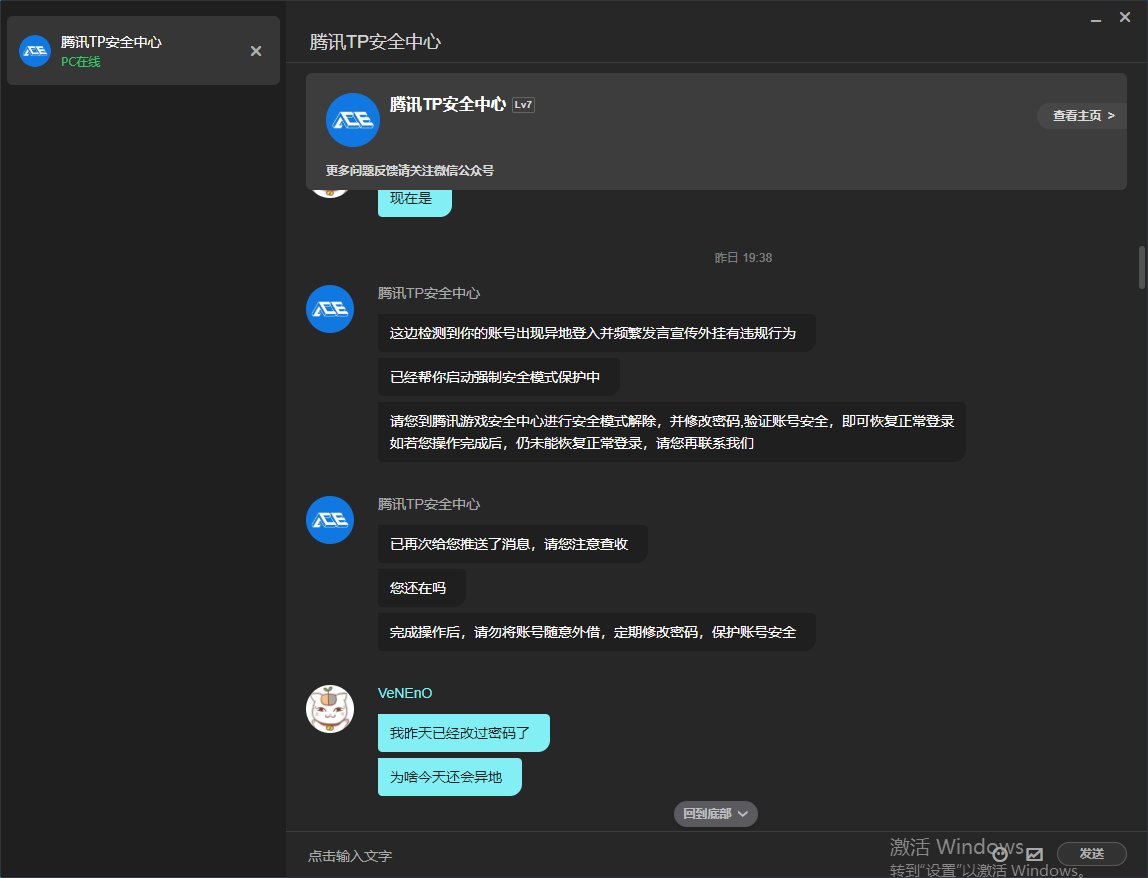Image resolution: width=1148 pixels, height=878 pixels.
Task: Open 查看主页 profile homepage button
Action: [1082, 116]
